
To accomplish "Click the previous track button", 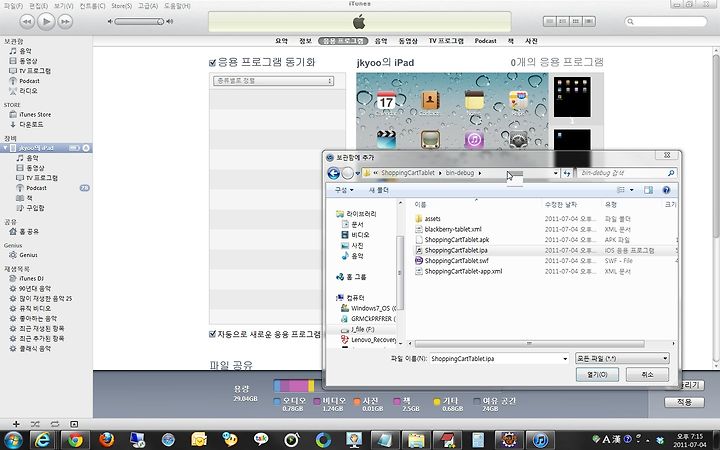I will tap(27, 22).
